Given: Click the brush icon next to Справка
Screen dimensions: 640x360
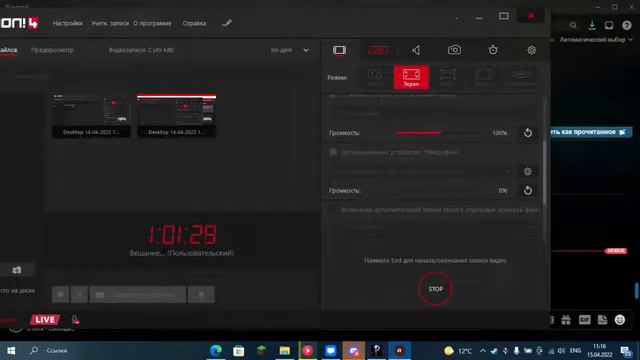Looking at the screenshot, I should [227, 23].
